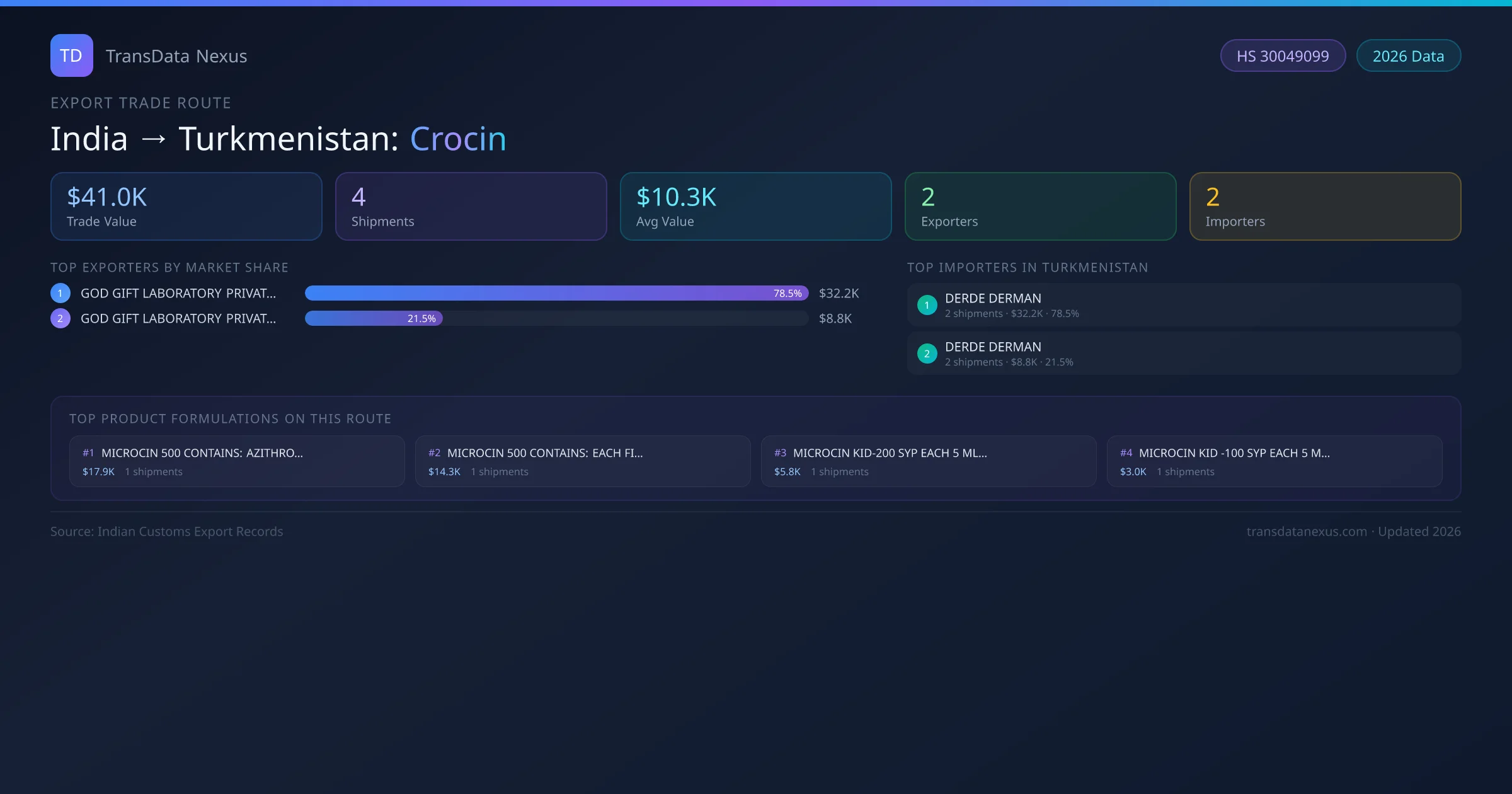The width and height of the screenshot is (1512, 794).
Task: Open the 2 Importers stat card
Action: (1325, 207)
